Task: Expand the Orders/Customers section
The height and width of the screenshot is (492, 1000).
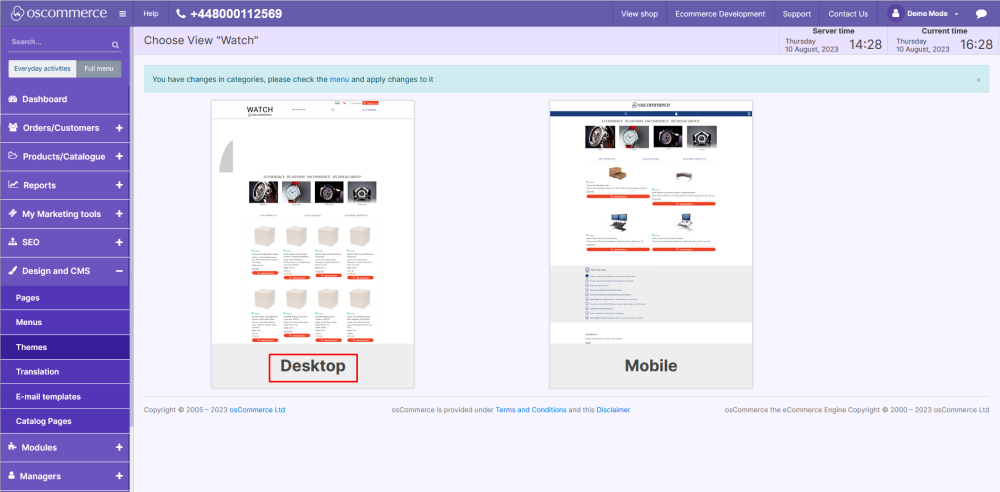Action: 119,128
